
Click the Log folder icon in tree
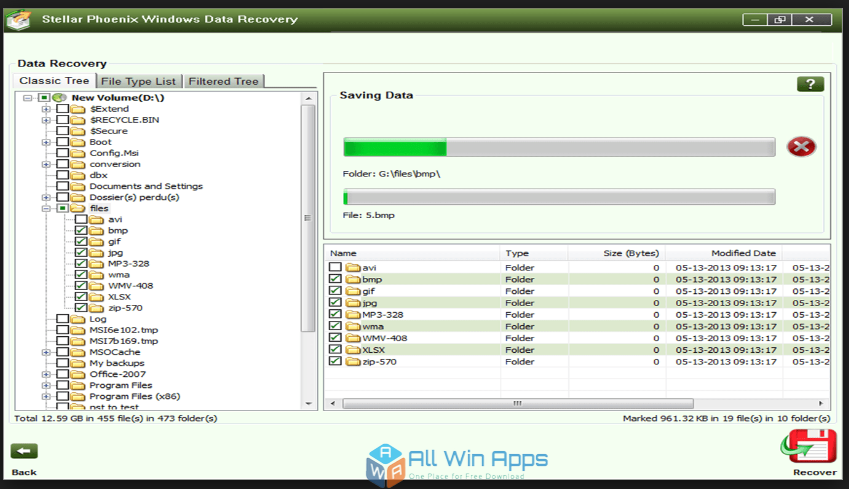click(x=78, y=319)
